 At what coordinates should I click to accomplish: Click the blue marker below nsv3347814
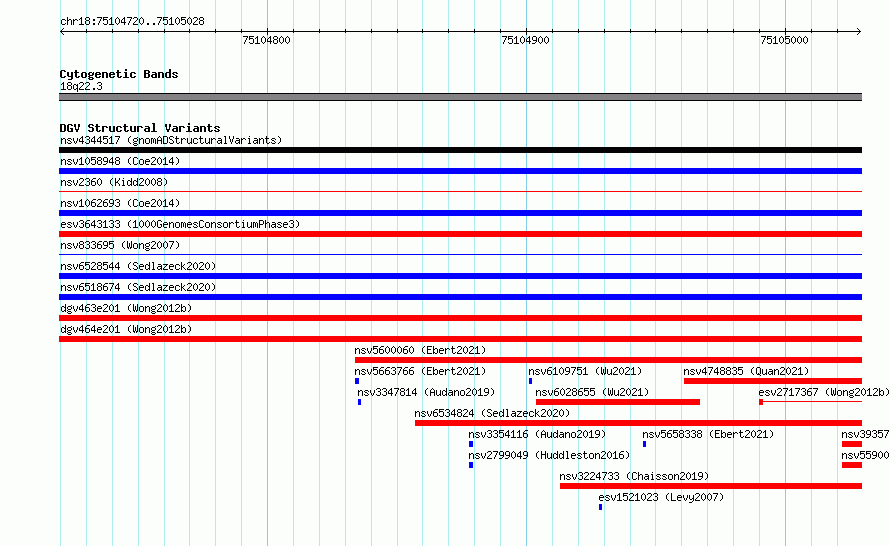pyautogui.click(x=359, y=402)
